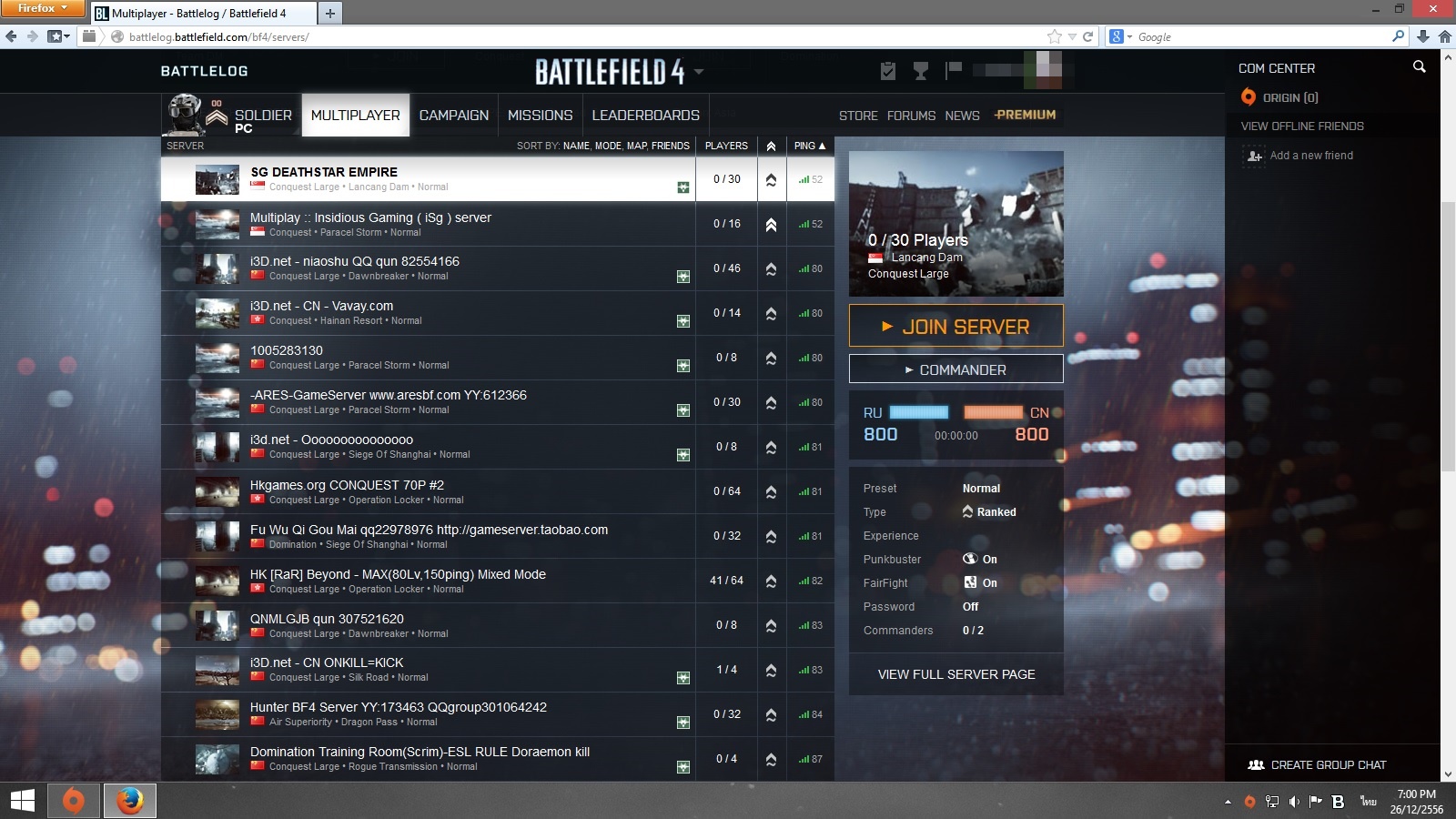Click the add friend silhouette icon

[x=1254, y=156]
